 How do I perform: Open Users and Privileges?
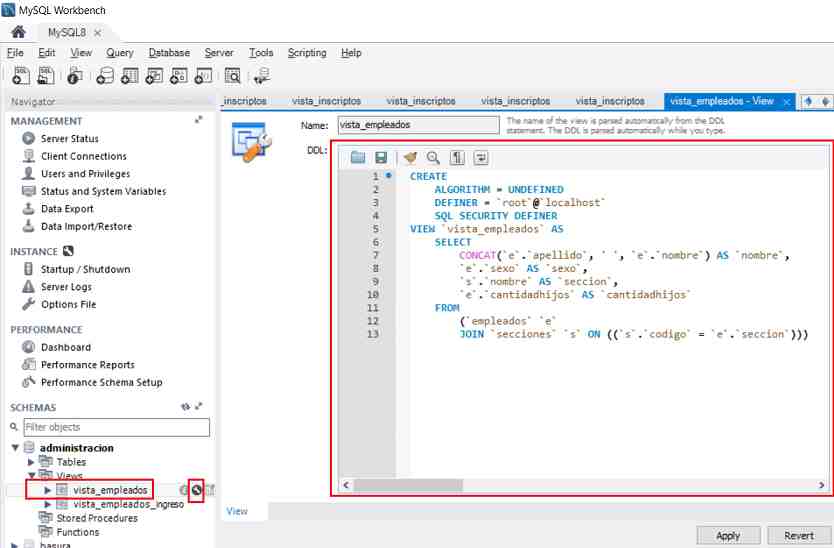[85, 173]
